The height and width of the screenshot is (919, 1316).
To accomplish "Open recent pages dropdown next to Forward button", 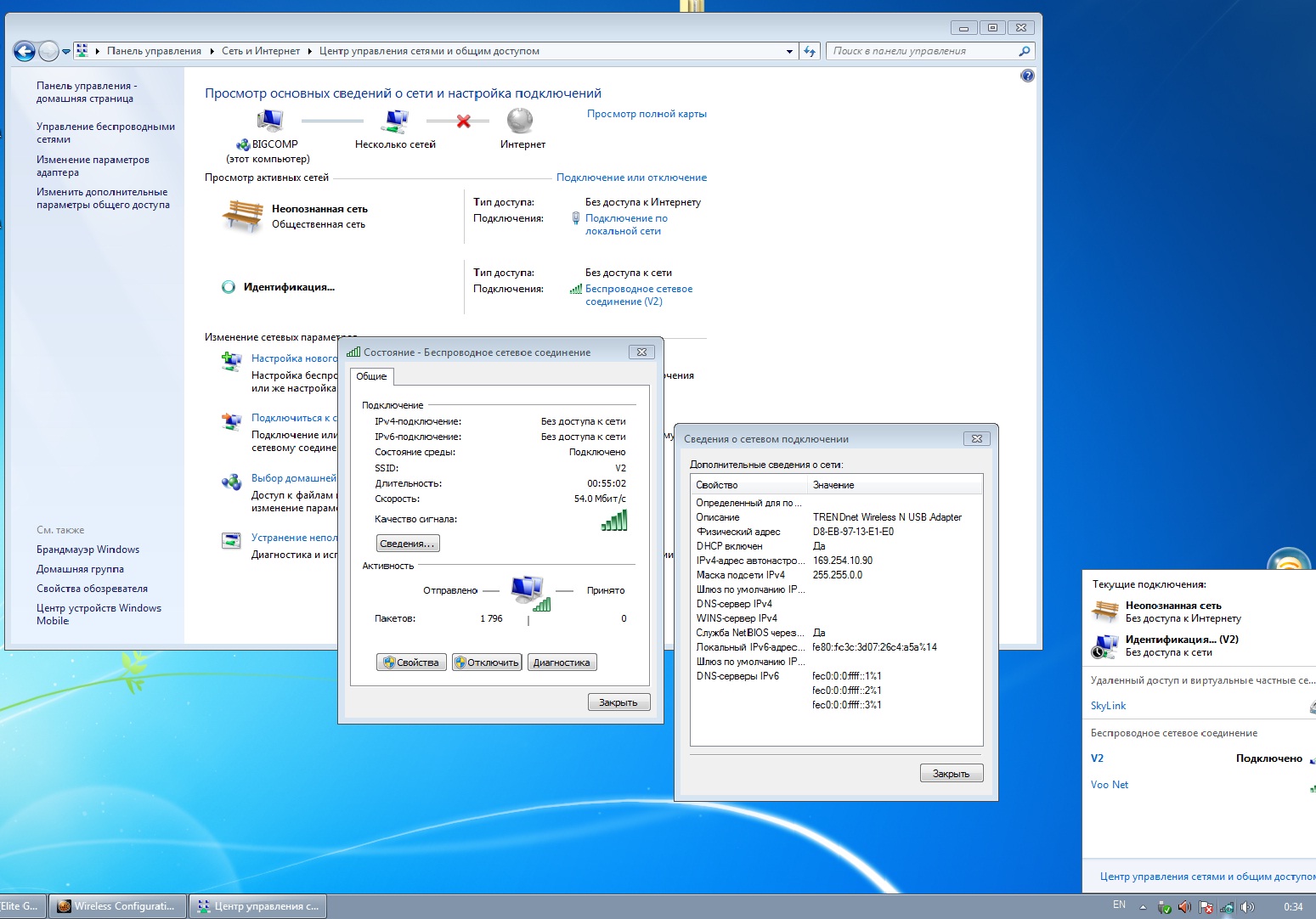I will (x=66, y=52).
